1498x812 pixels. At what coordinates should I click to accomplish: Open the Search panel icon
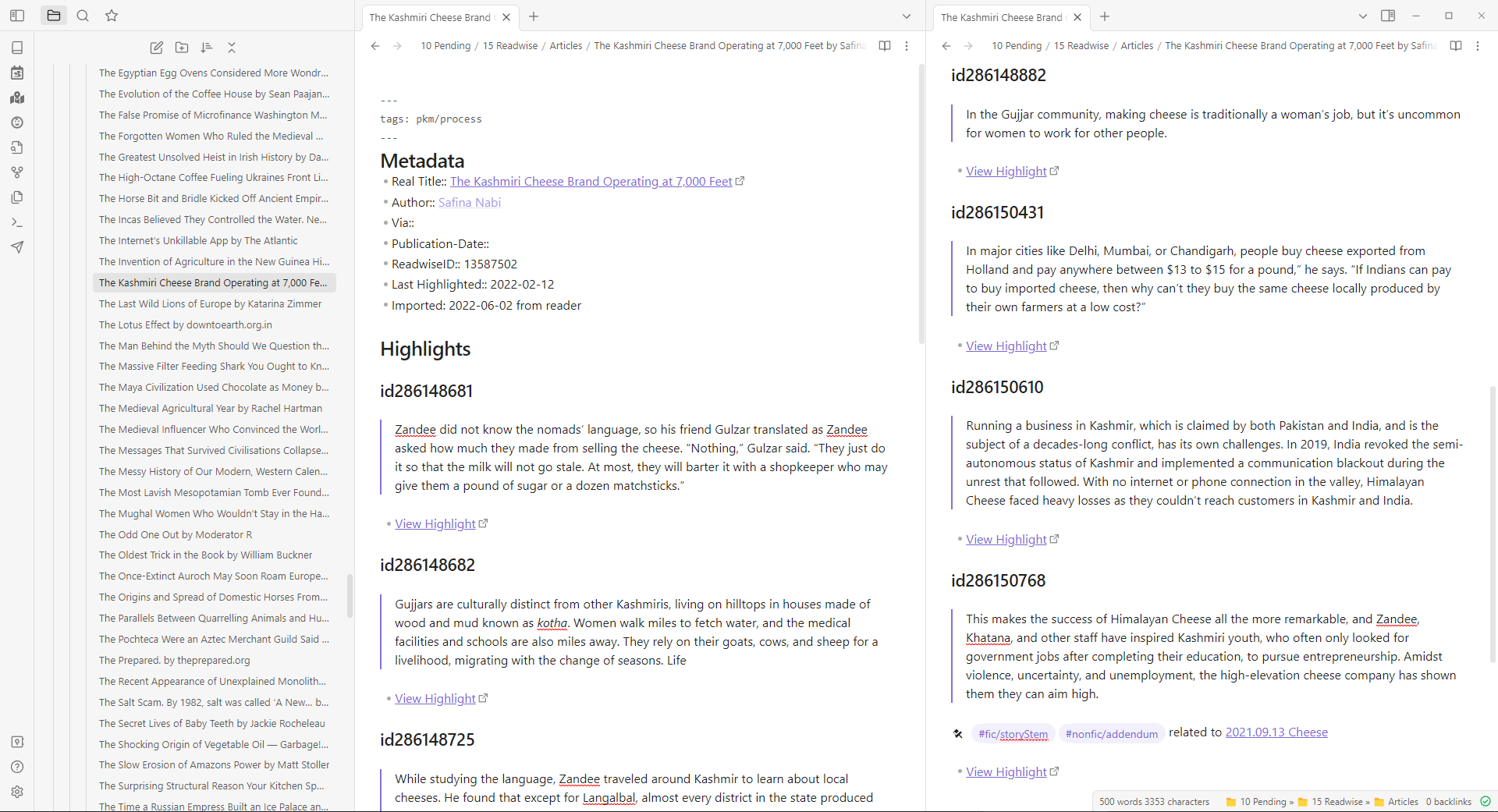point(83,16)
